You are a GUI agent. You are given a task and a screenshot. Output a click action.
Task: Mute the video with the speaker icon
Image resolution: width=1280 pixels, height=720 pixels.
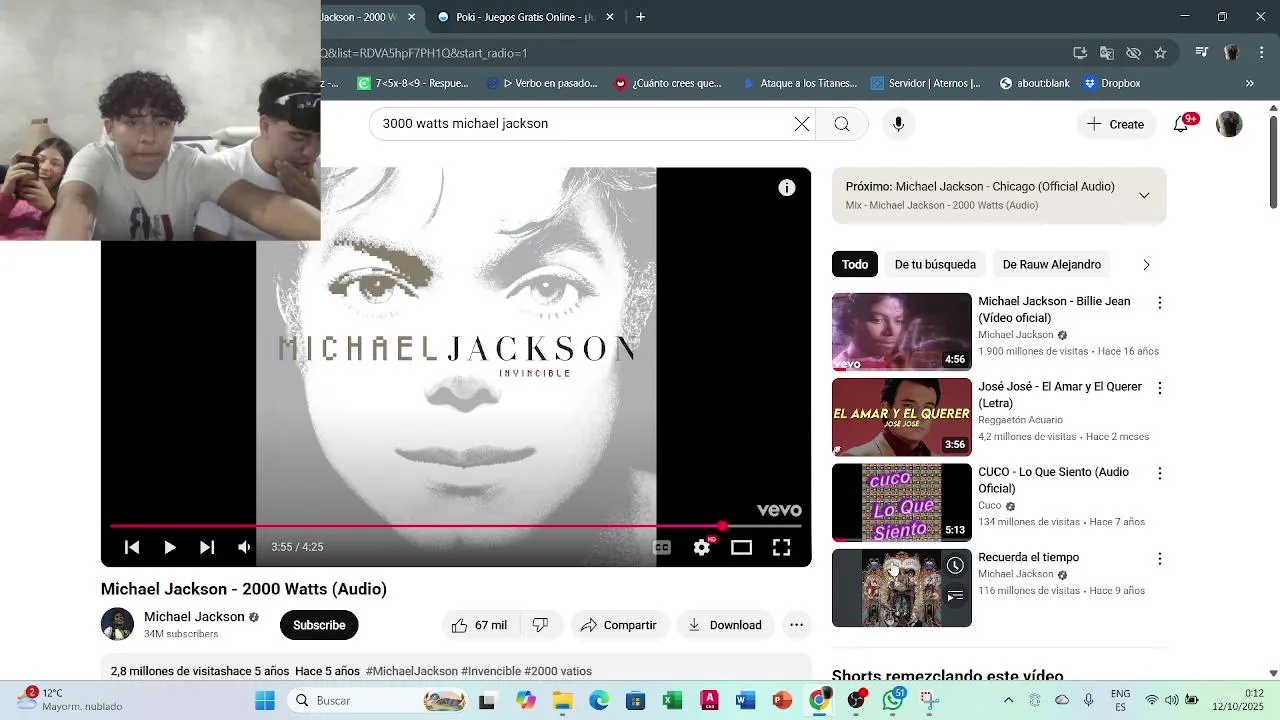point(244,547)
